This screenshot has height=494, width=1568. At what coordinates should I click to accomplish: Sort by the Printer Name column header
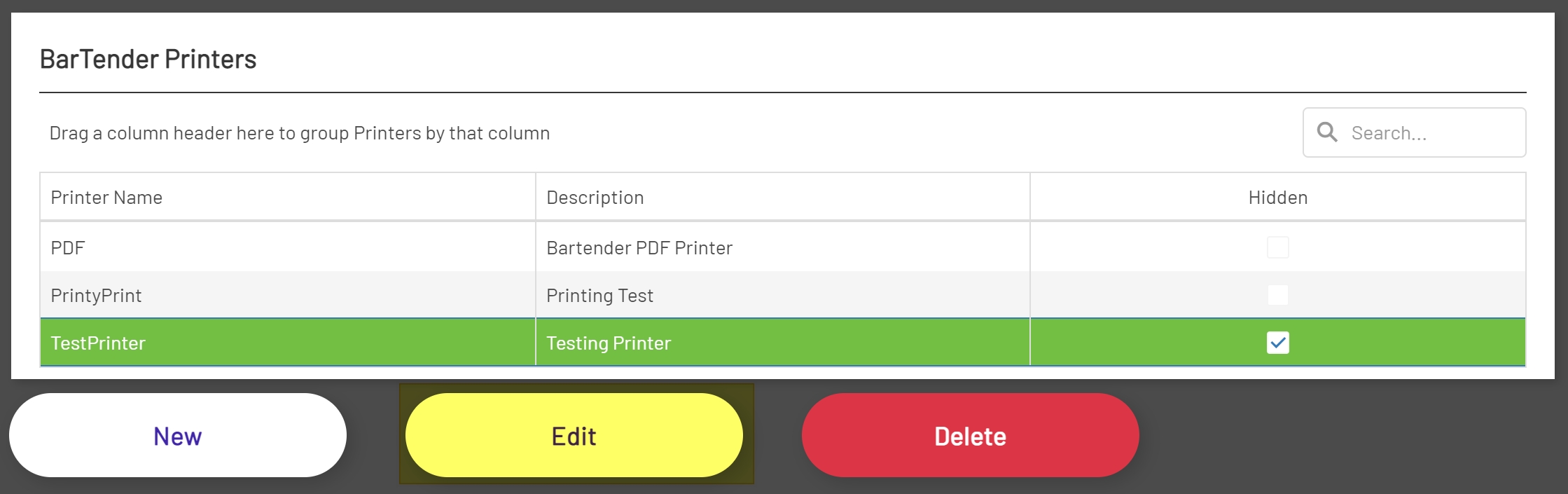[x=106, y=197]
